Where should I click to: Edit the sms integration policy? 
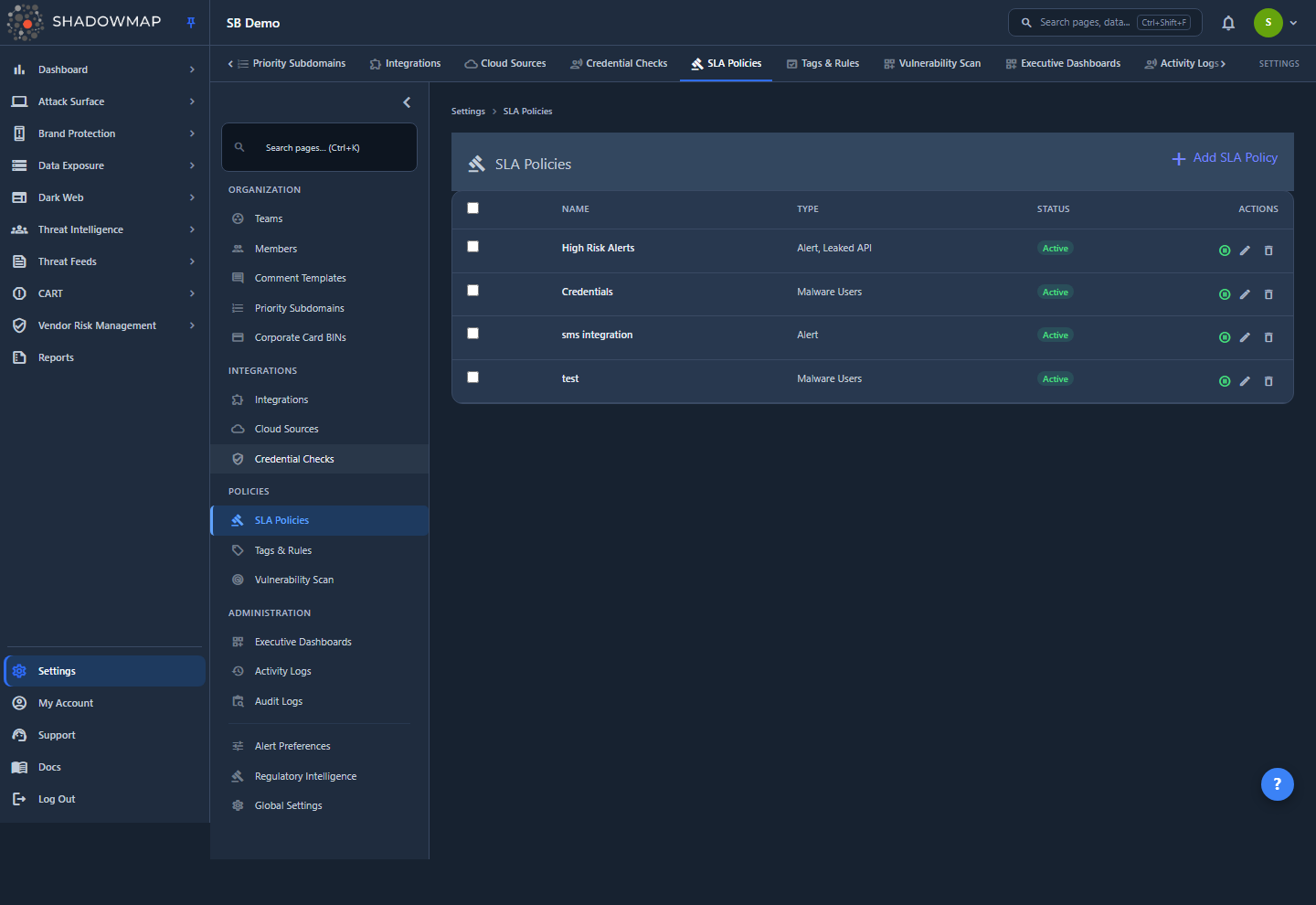1245,337
